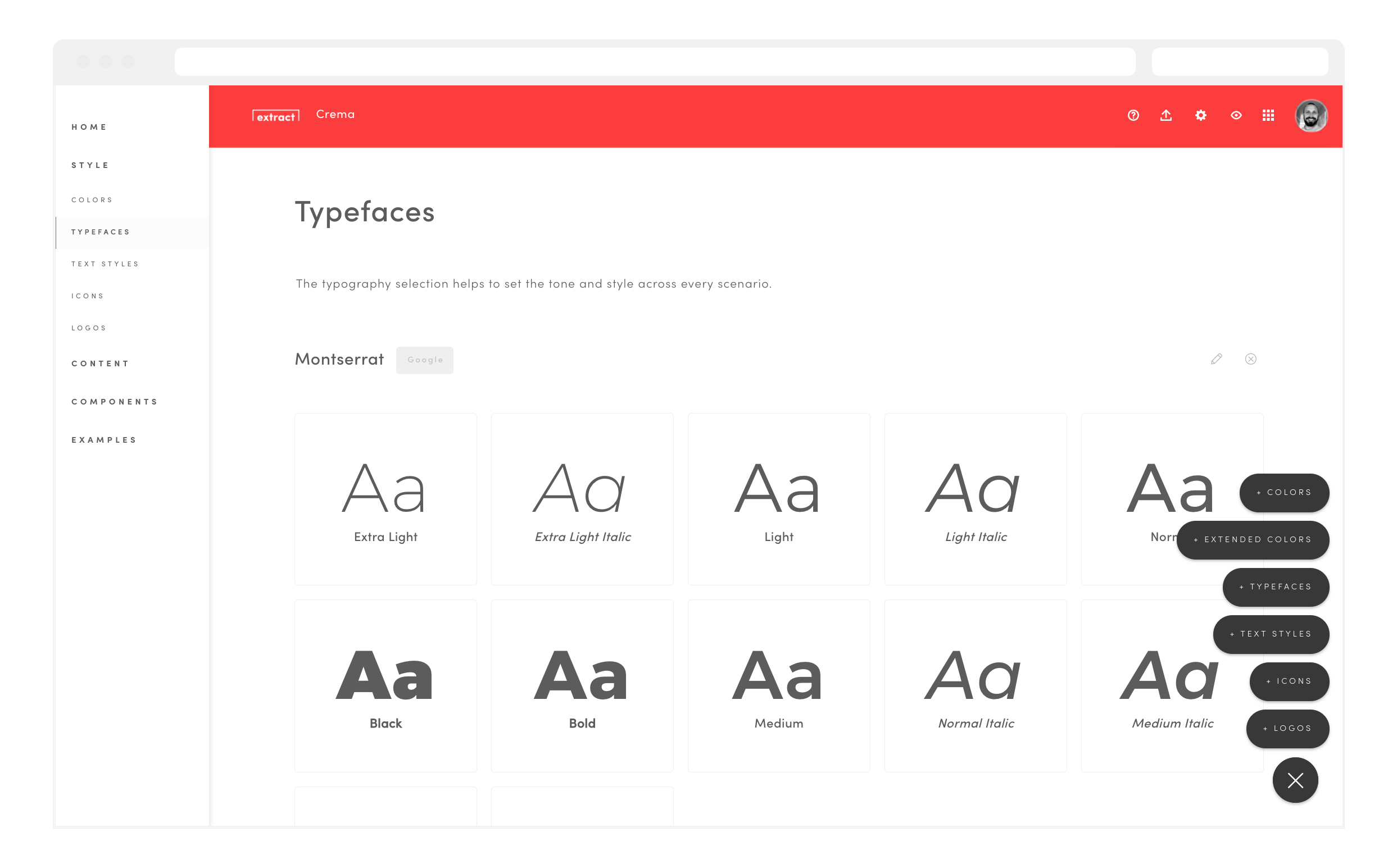Screen dimensions: 1397x868
Task: Click the + Extended Colors button
Action: tap(1253, 540)
